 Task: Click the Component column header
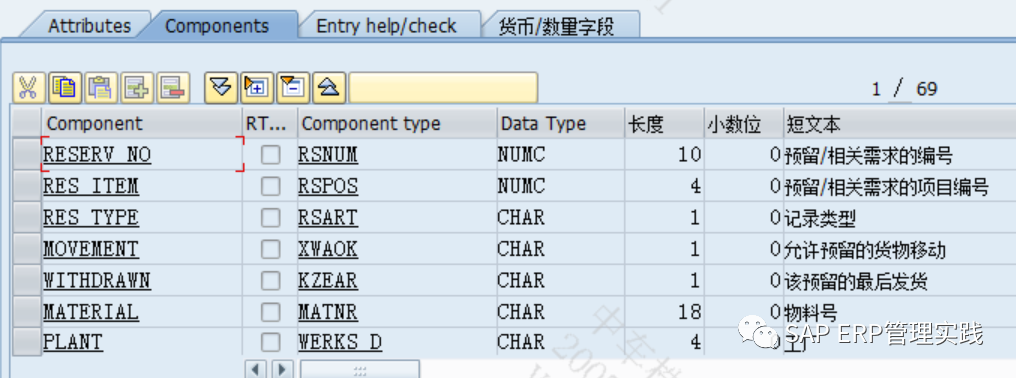pyautogui.click(x=142, y=123)
